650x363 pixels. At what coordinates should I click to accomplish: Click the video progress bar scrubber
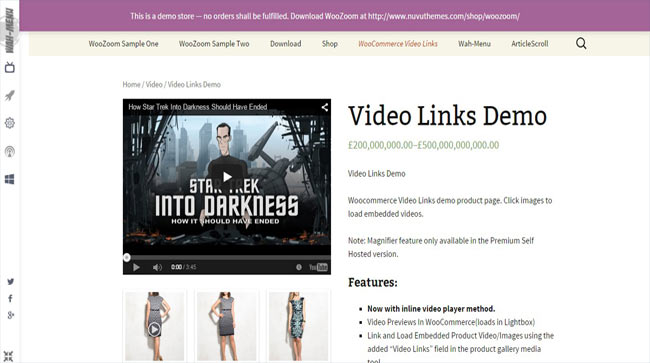pos(127,257)
